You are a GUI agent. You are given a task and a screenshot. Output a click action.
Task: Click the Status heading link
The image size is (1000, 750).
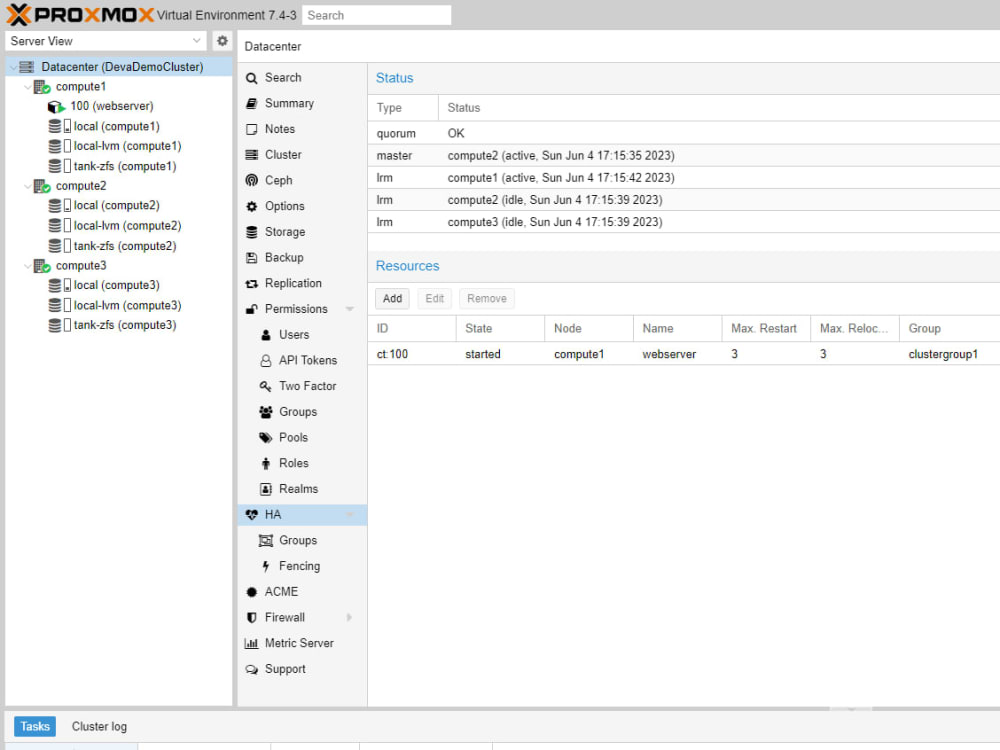click(395, 78)
